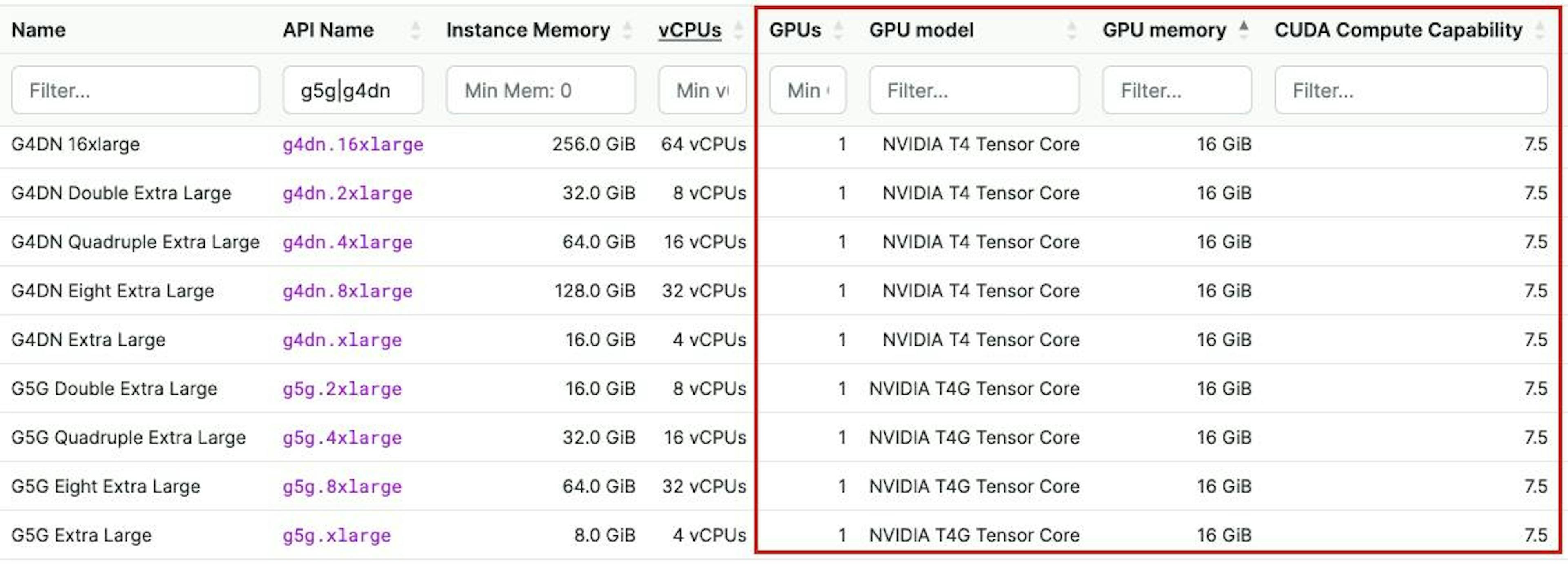Viewport: 1568px width, 564px height.
Task: Click the Name column Filter box
Action: tap(135, 90)
